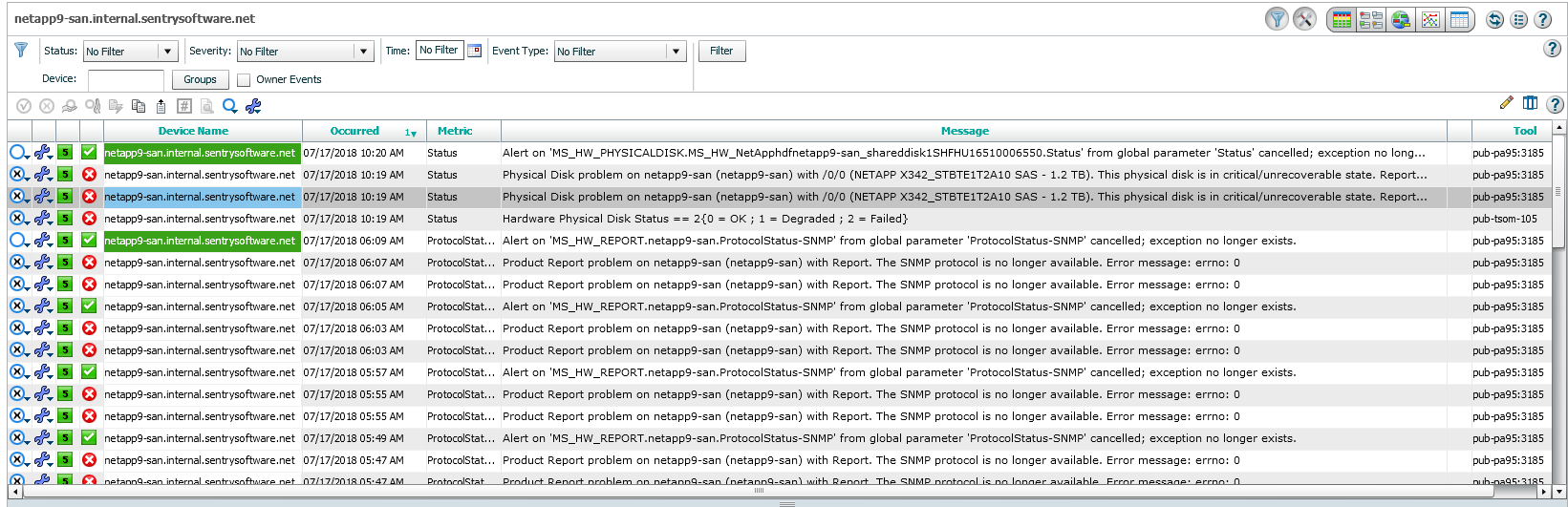Switch to the tile view icon
This screenshot has width=1568, height=507.
point(1371,20)
